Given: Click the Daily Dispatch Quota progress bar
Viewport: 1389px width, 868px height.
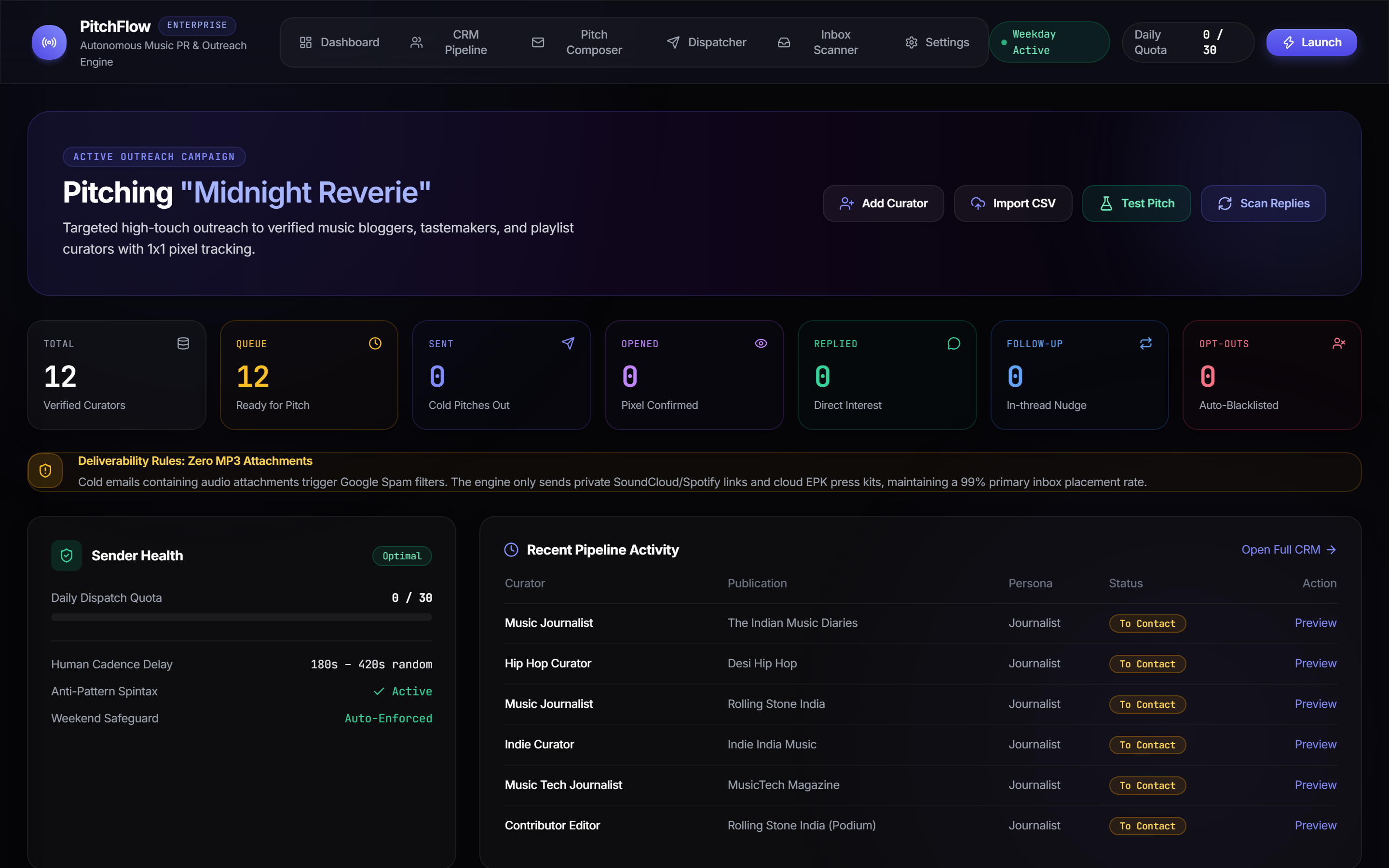Looking at the screenshot, I should pos(242,617).
